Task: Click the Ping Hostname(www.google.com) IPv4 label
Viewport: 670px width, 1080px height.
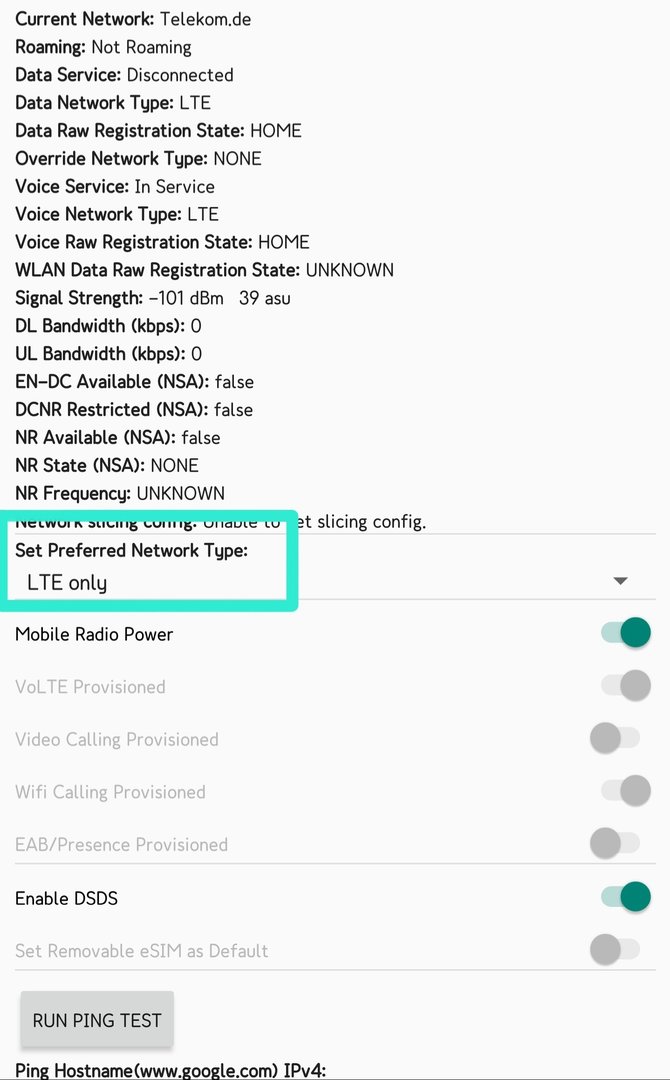Action: pos(170,1070)
